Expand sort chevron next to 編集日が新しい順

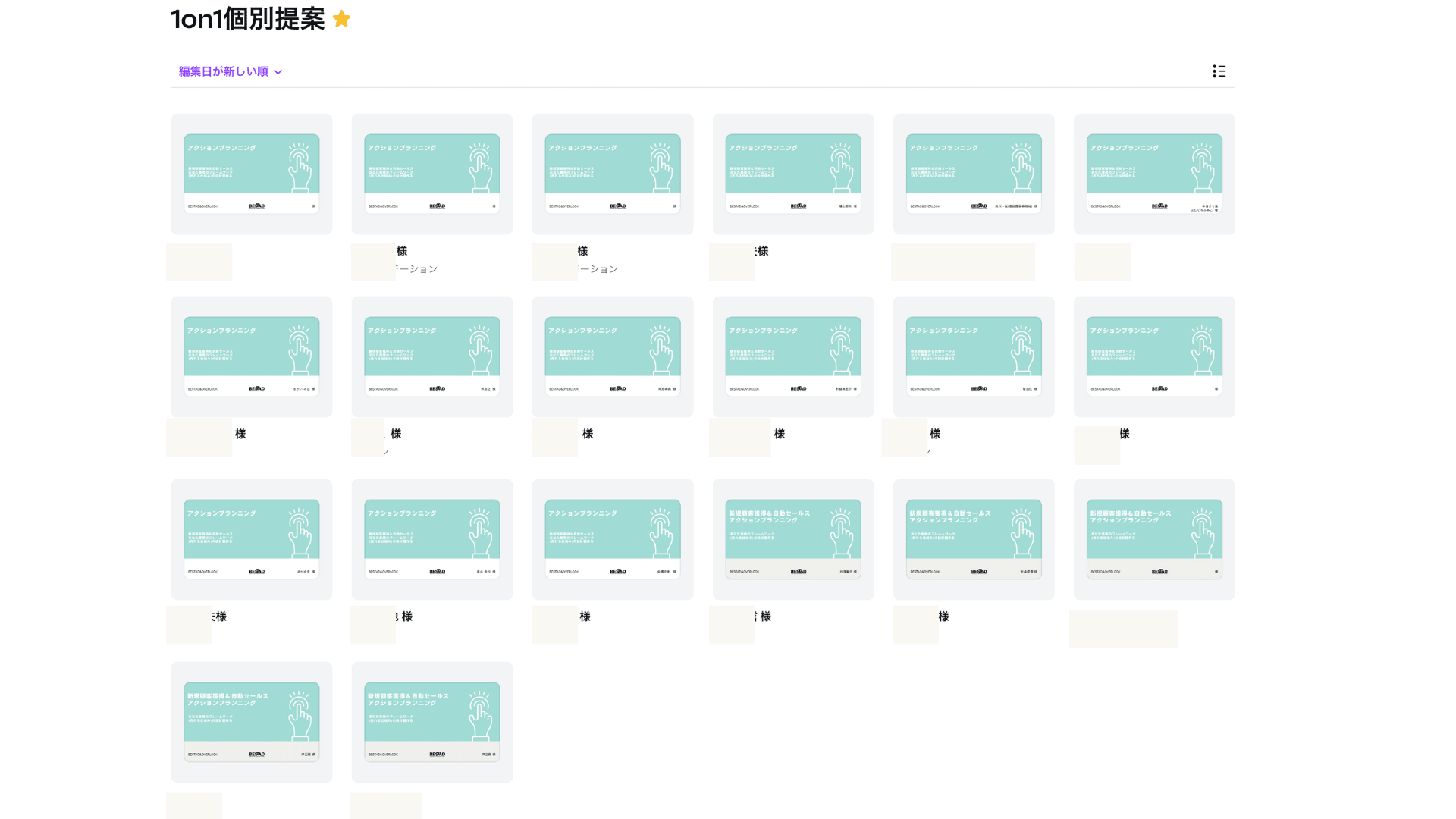point(278,72)
